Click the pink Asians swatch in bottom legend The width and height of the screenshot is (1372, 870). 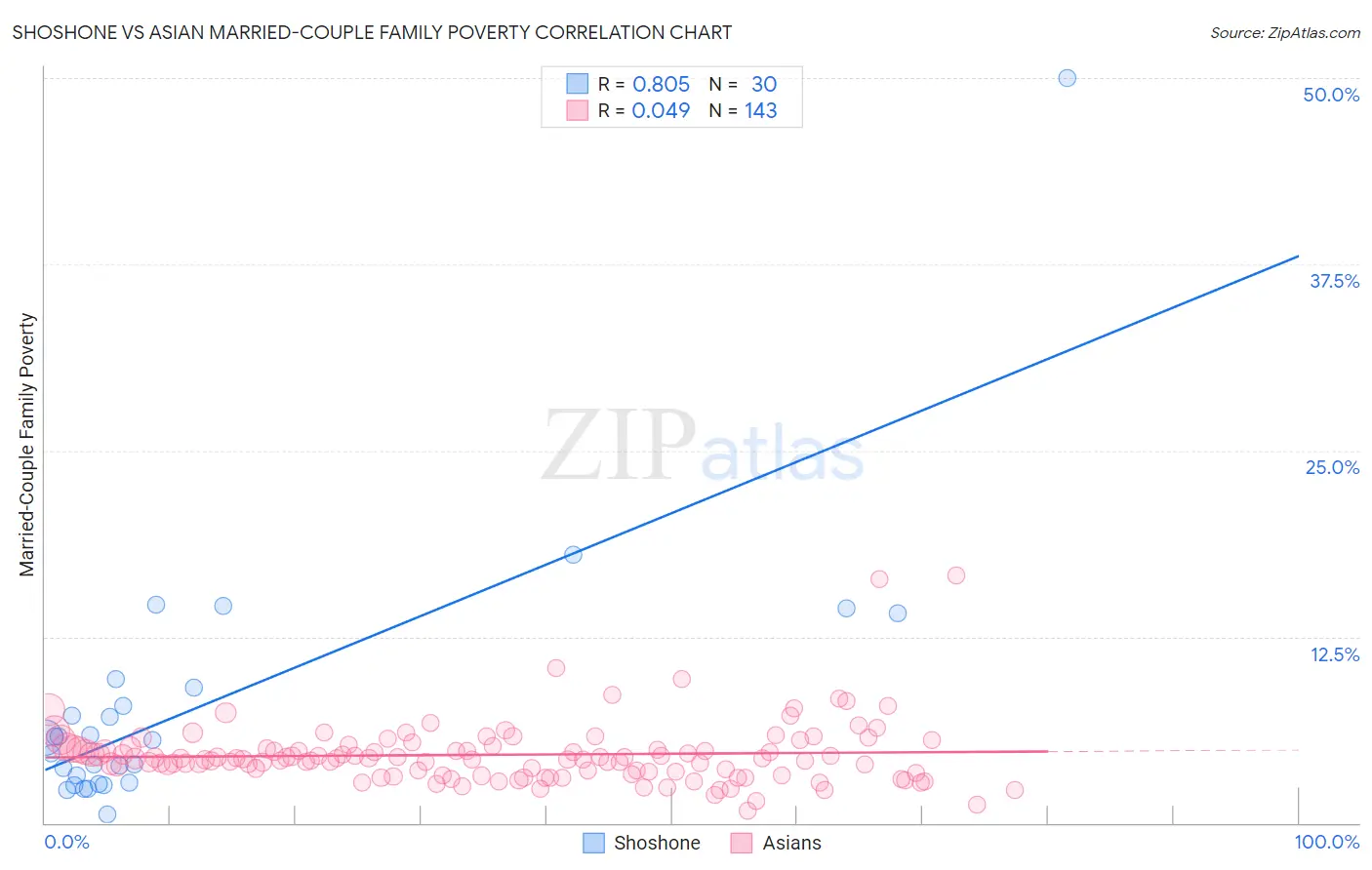coord(742,843)
